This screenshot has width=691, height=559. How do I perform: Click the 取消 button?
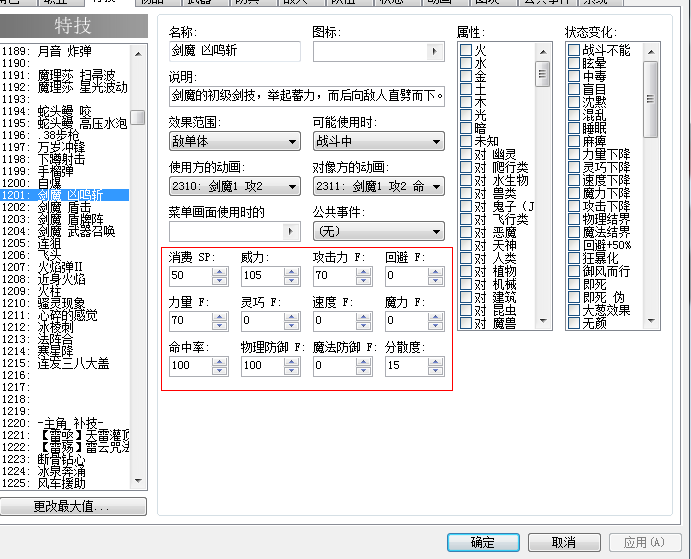[564, 542]
